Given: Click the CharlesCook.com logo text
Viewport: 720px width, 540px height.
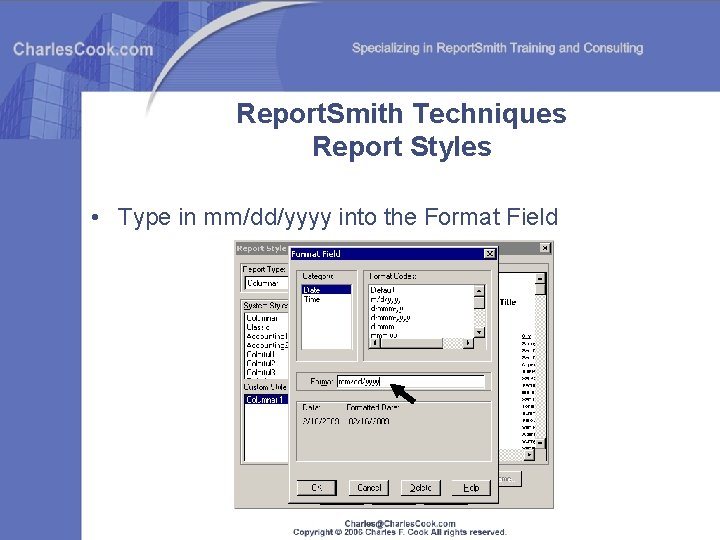Looking at the screenshot, I should click(x=83, y=49).
